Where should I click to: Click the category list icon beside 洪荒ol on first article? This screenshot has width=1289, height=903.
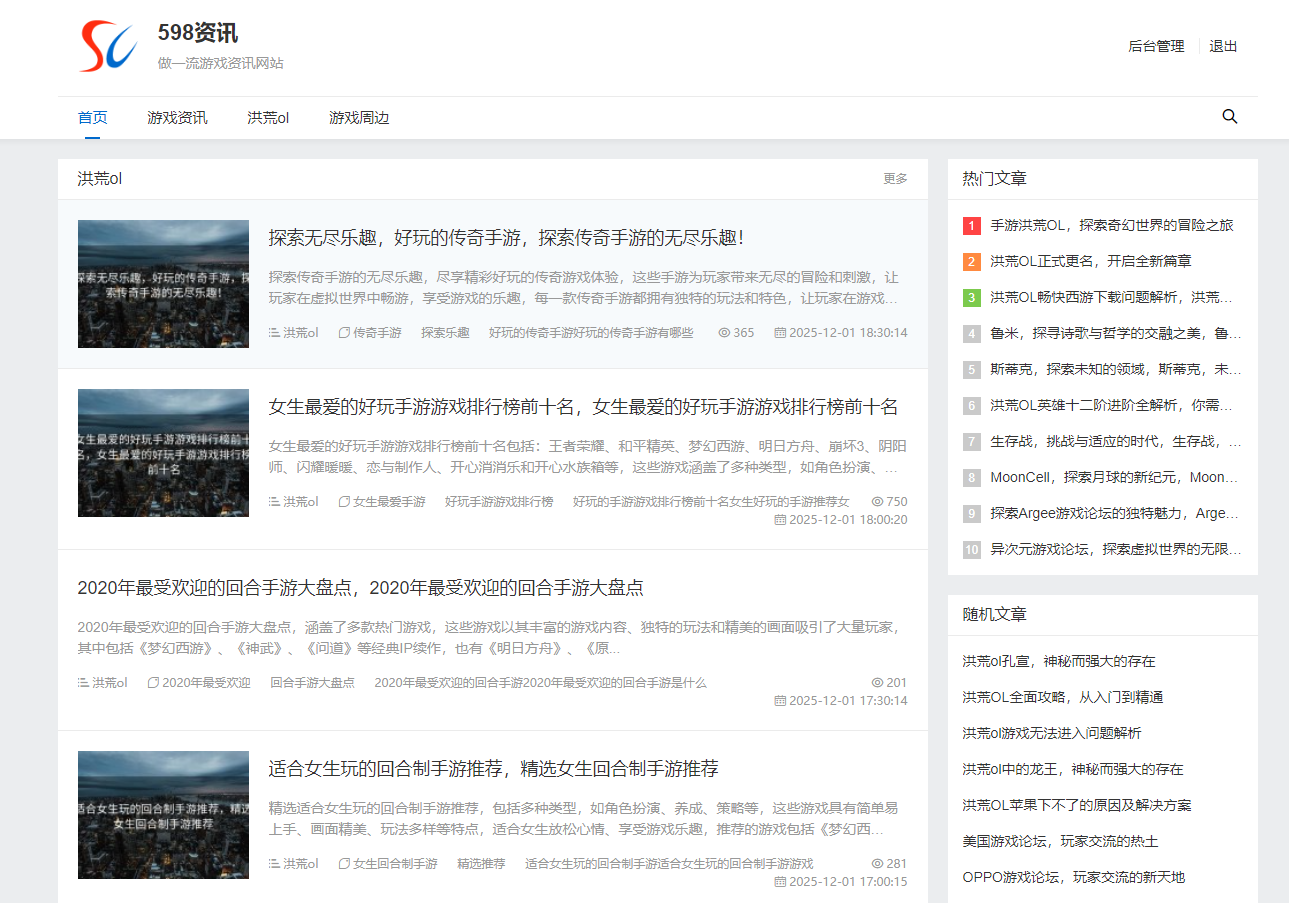coord(272,332)
